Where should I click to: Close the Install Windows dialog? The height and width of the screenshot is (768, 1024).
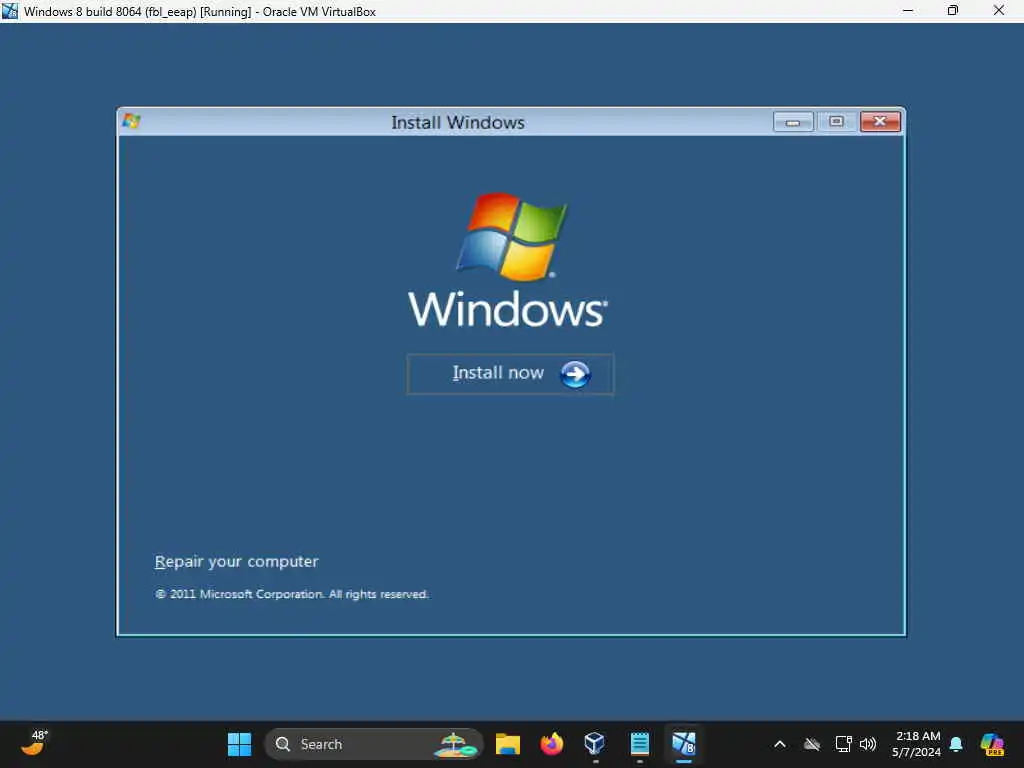tap(880, 121)
